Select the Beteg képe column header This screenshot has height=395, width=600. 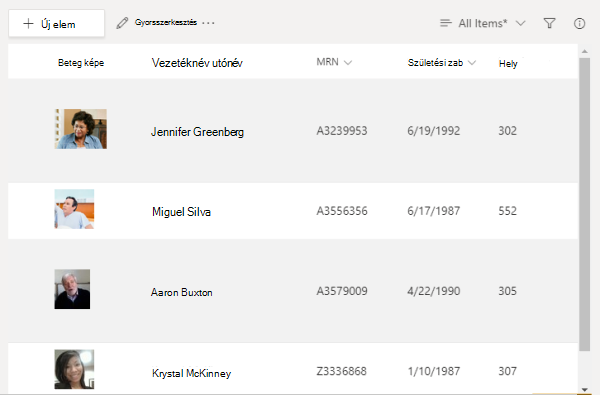81,63
